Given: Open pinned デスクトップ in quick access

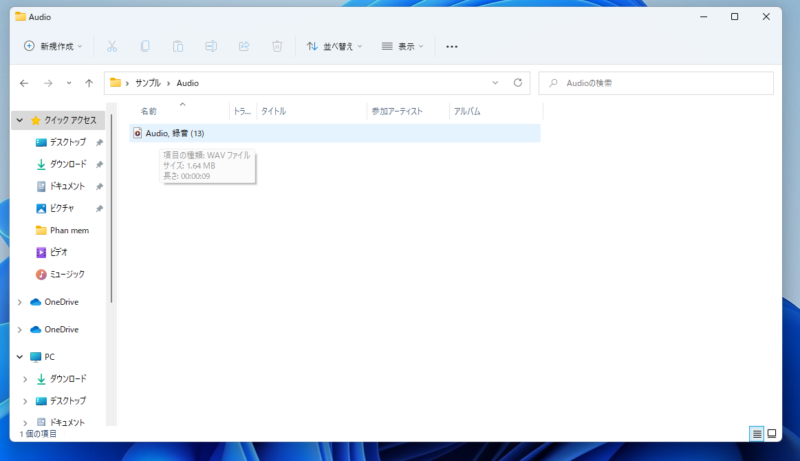Looking at the screenshot, I should 68,142.
